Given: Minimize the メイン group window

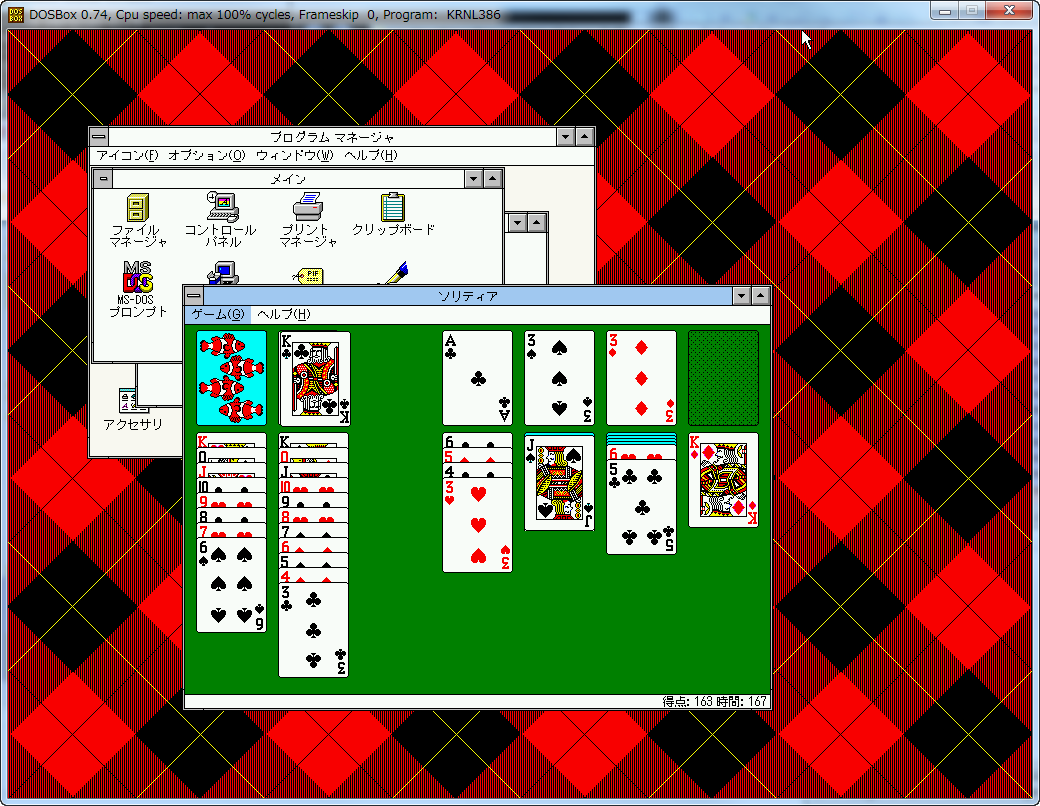Looking at the screenshot, I should tap(473, 178).
